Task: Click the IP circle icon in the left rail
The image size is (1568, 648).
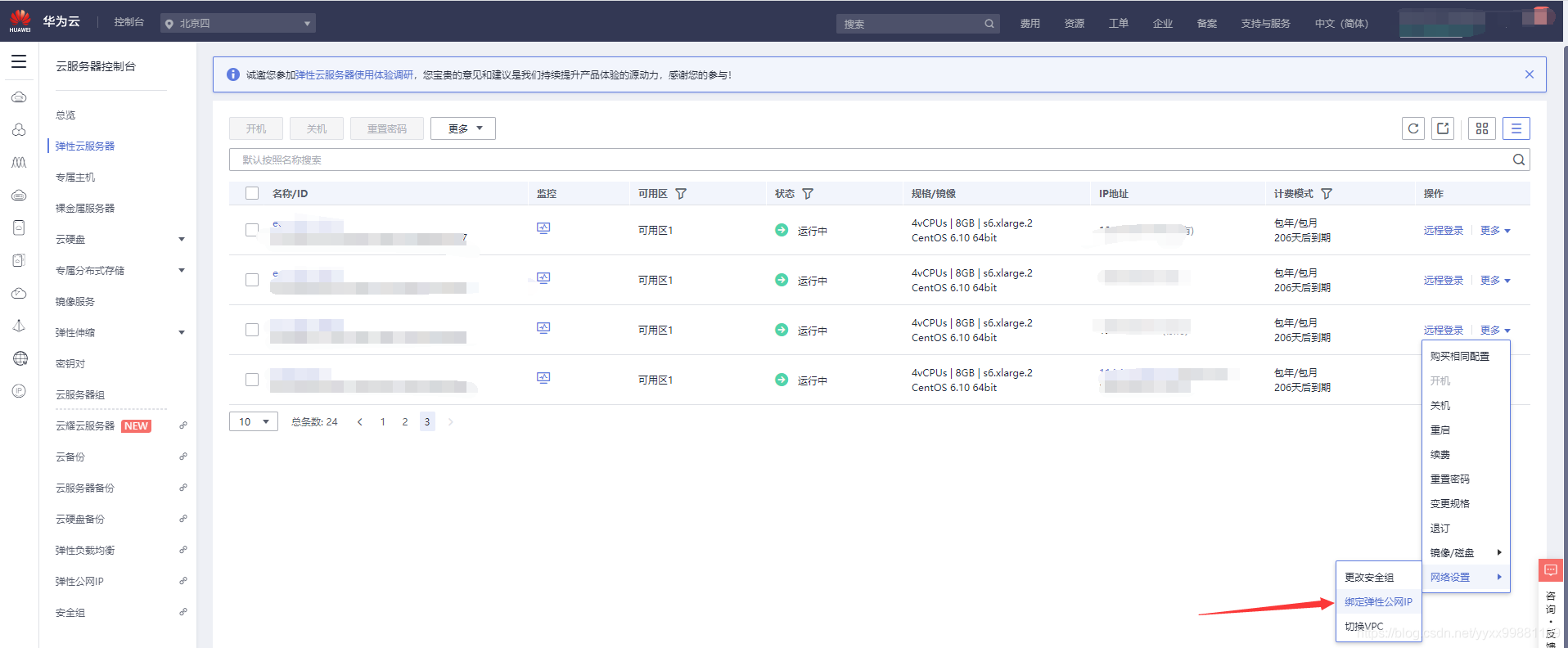Action: [x=19, y=391]
